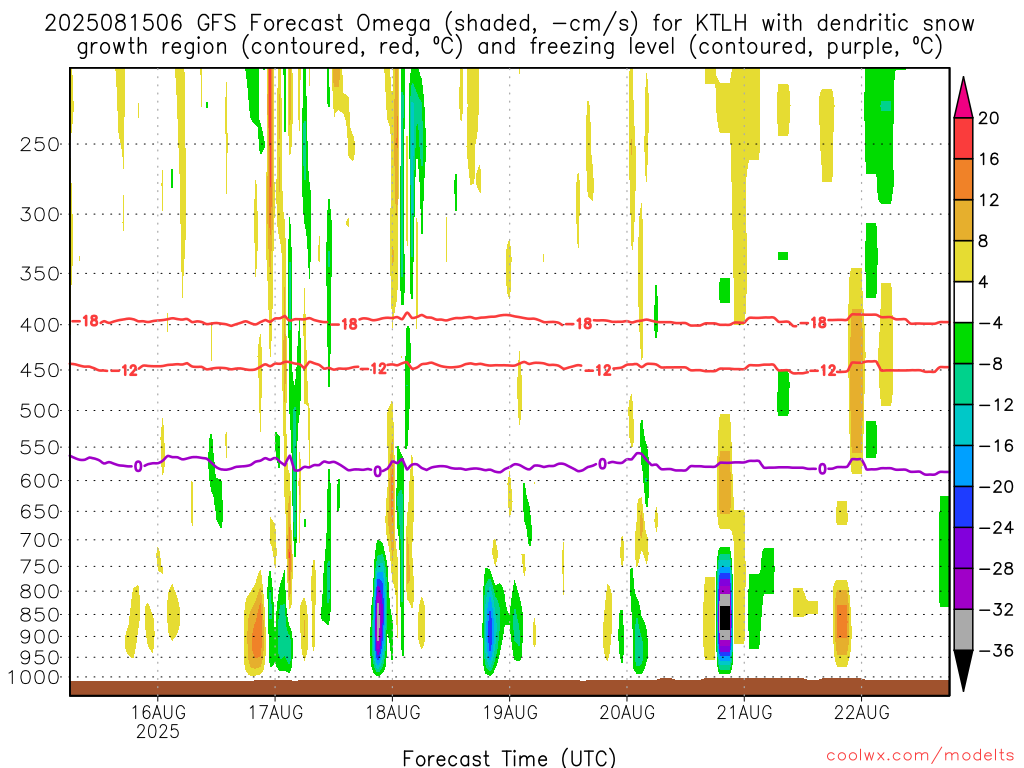
Task: Click the colorbar value label 20
Action: (x=989, y=118)
